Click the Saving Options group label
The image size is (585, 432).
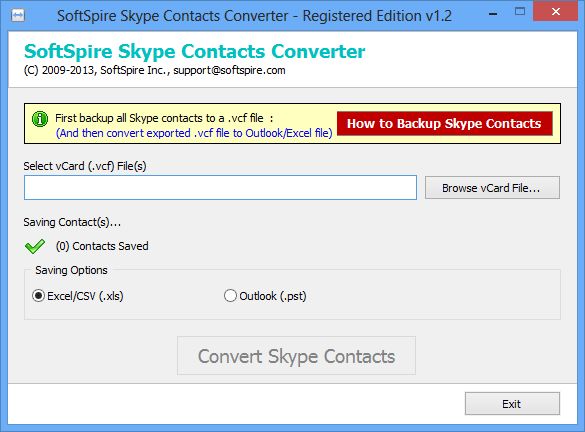point(71,270)
